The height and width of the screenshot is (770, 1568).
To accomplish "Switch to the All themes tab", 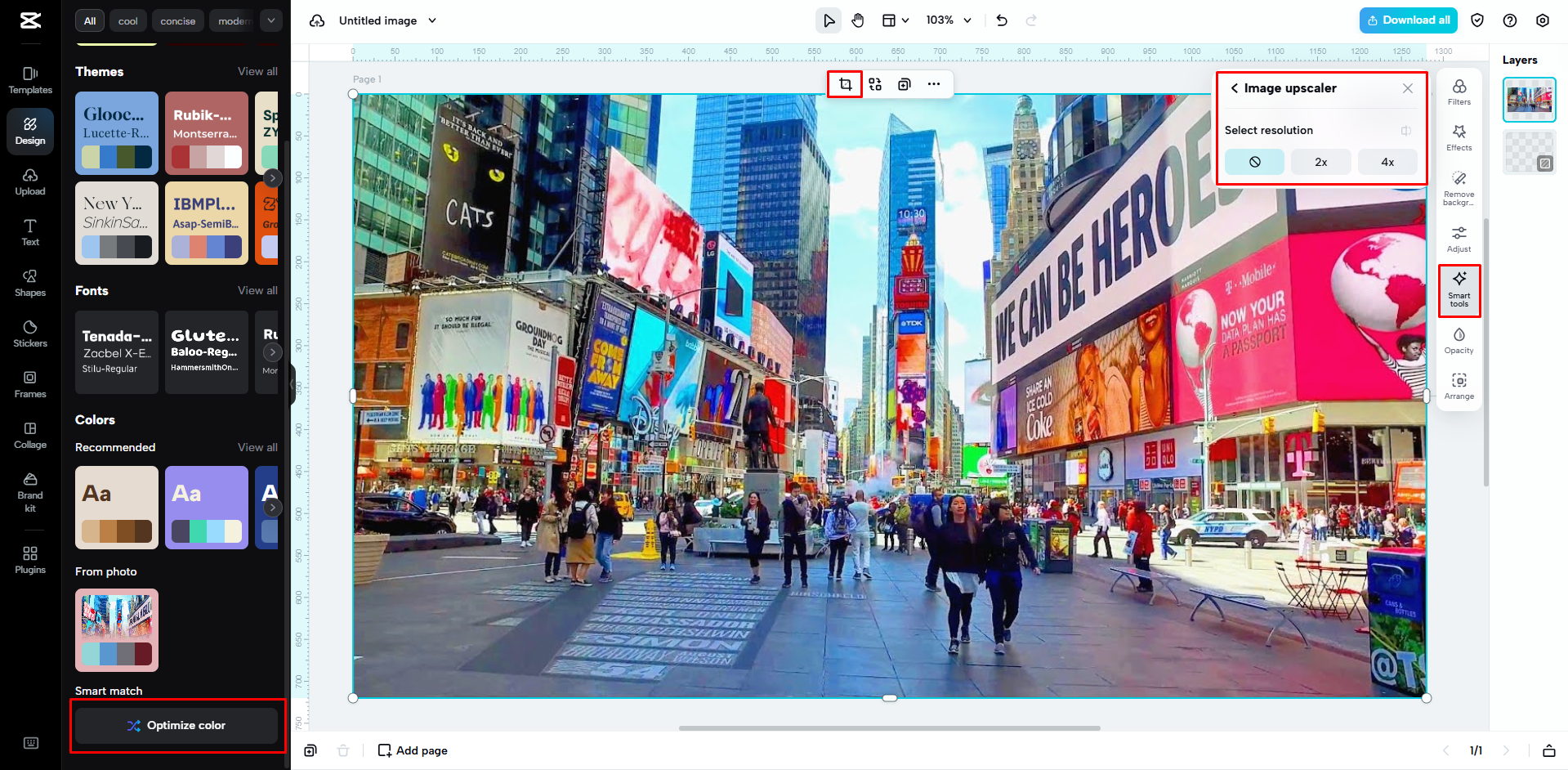I will click(89, 20).
